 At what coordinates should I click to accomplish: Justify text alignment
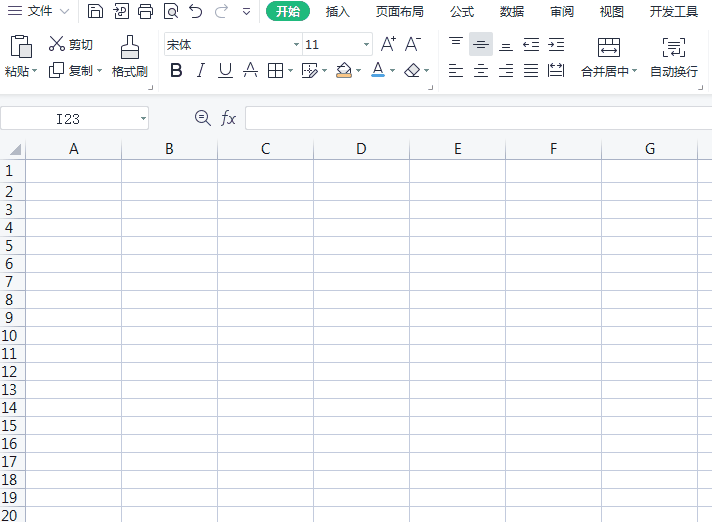point(531,71)
